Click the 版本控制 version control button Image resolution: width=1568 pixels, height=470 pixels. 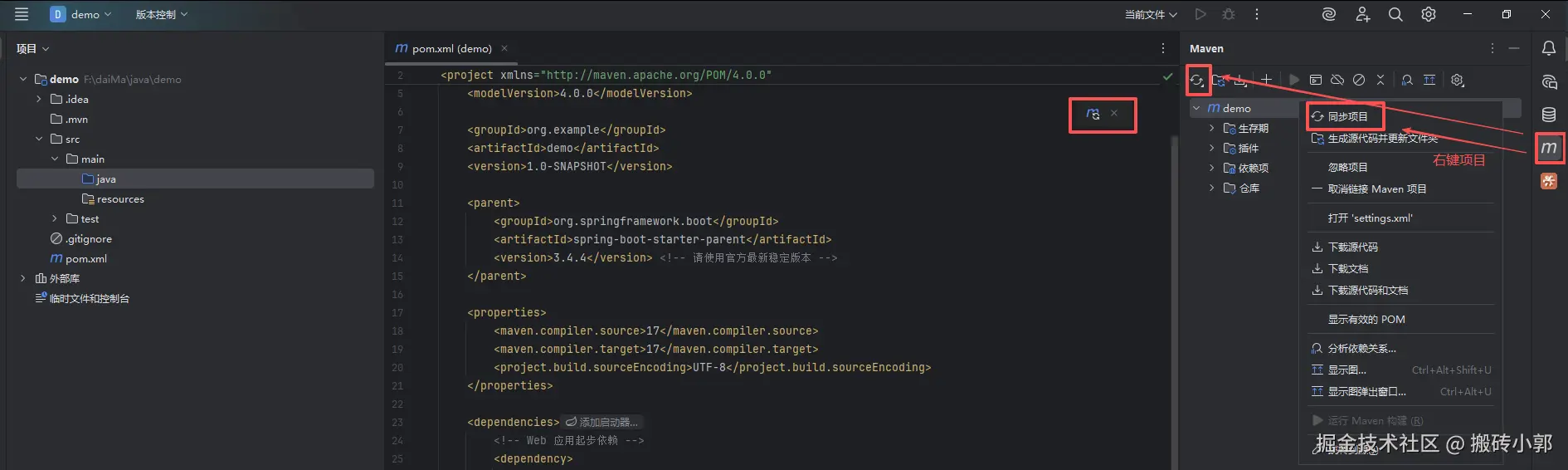162,14
